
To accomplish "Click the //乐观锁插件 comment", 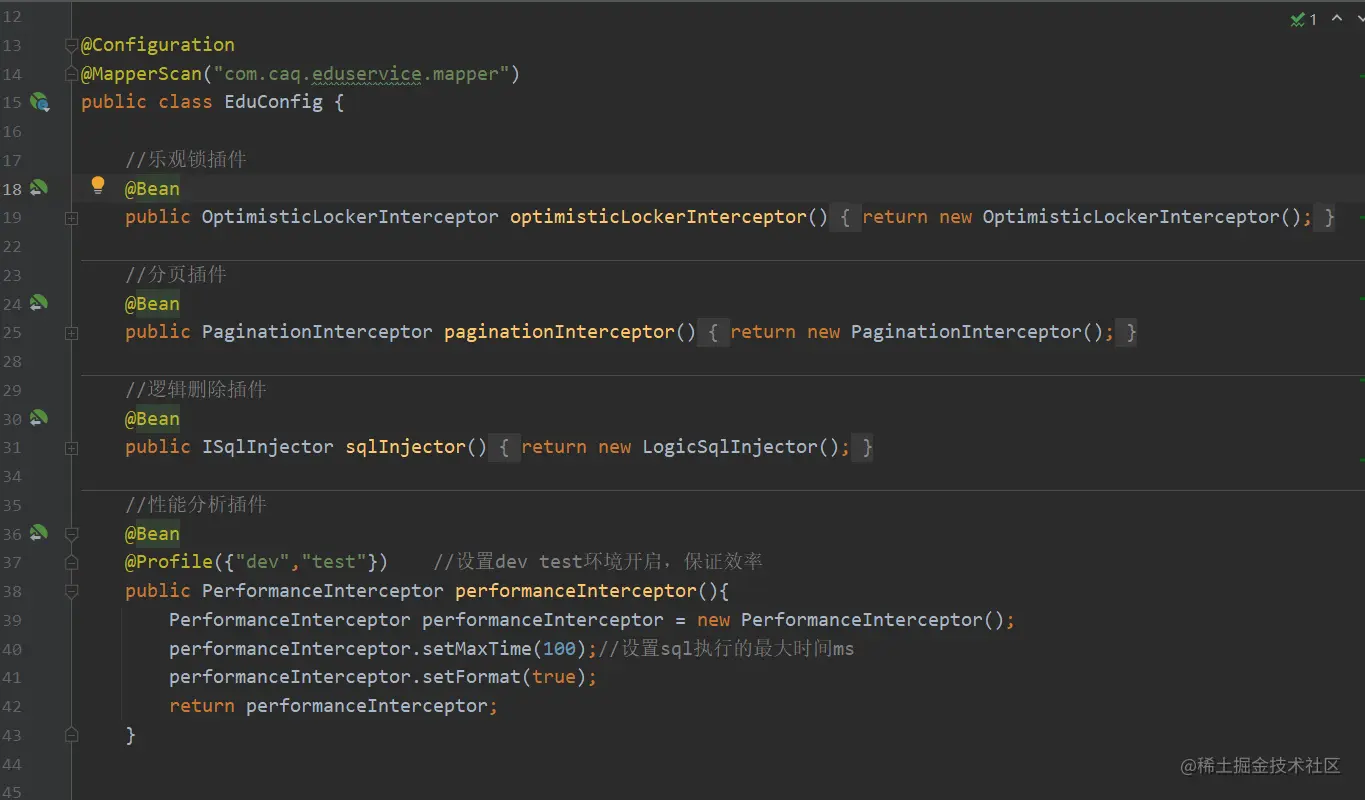I will pyautogui.click(x=186, y=160).
